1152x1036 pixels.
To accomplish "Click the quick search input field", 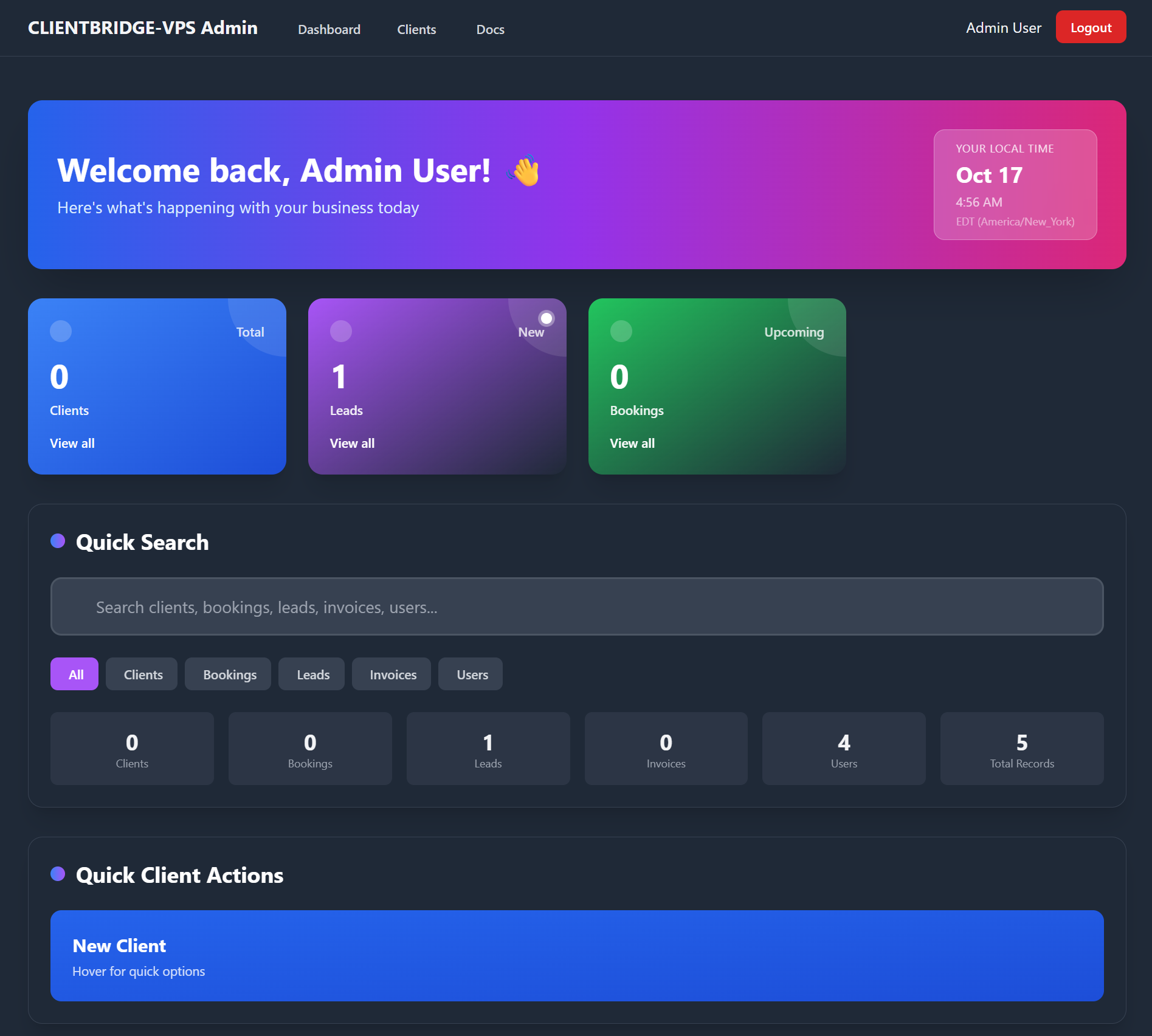I will tap(576, 606).
